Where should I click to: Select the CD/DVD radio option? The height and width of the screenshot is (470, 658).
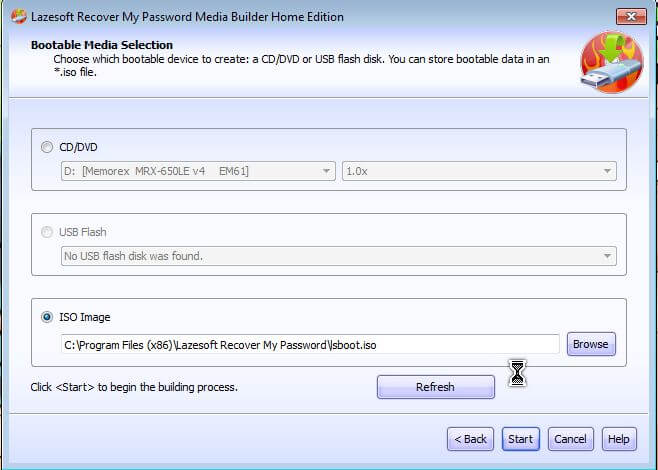[x=47, y=147]
